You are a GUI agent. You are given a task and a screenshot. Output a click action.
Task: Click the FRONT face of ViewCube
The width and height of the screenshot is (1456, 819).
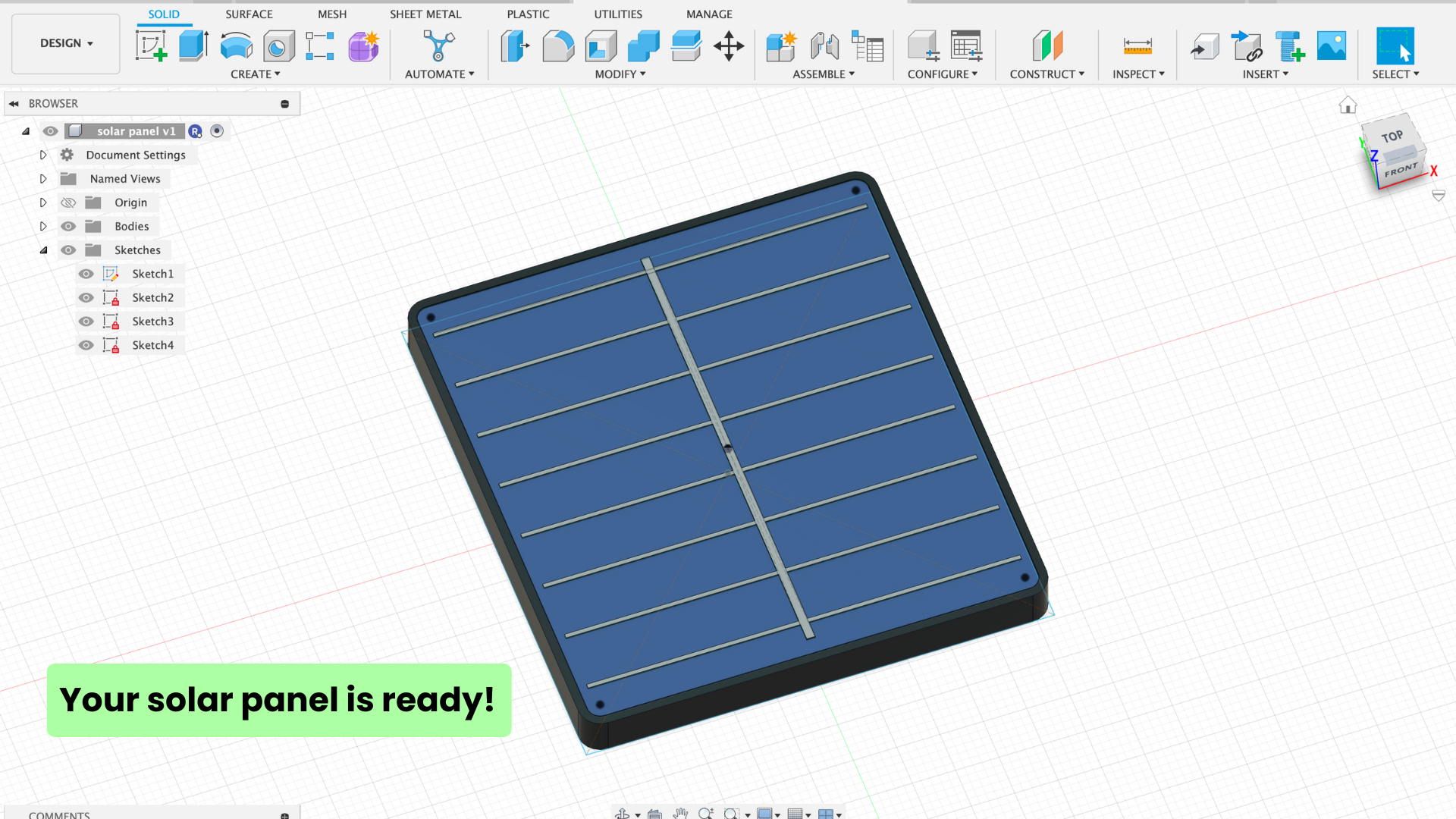tap(1401, 169)
